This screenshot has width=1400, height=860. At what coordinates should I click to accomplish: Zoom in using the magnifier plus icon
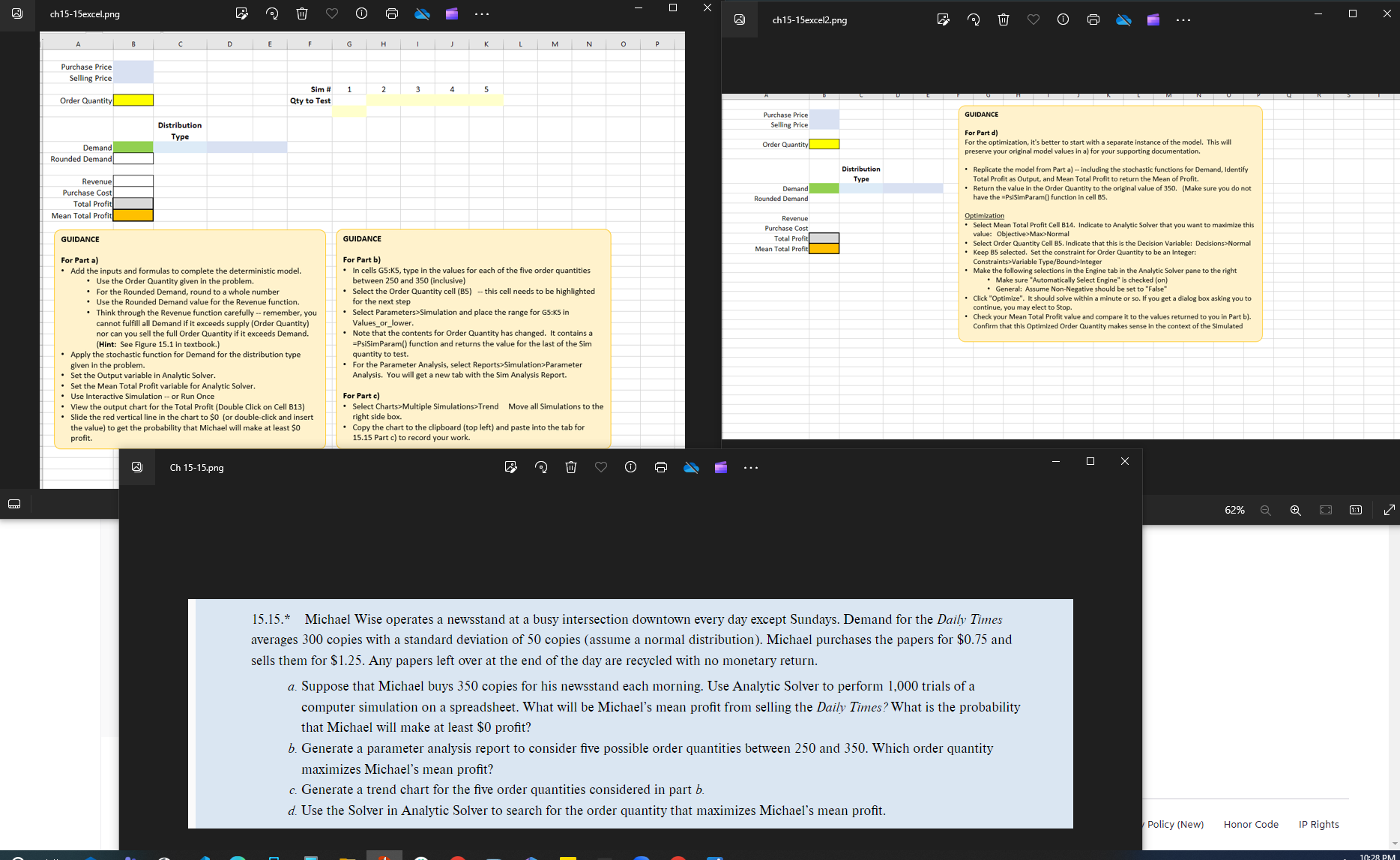coord(1295,510)
